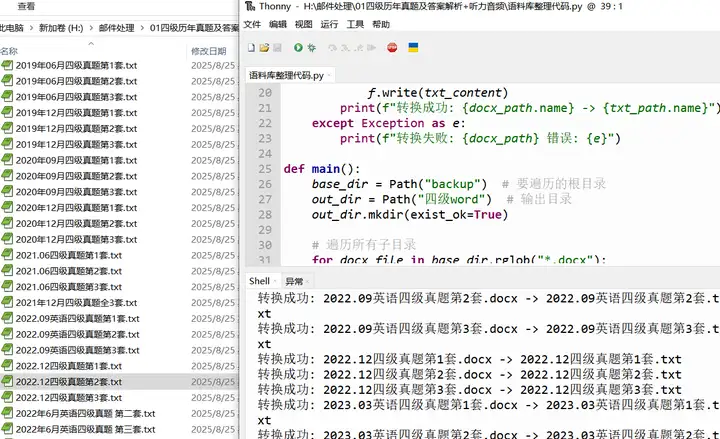Click file icon of 2019年12月四级真题第2套.txt
The height and width of the screenshot is (439, 720).
(7, 129)
